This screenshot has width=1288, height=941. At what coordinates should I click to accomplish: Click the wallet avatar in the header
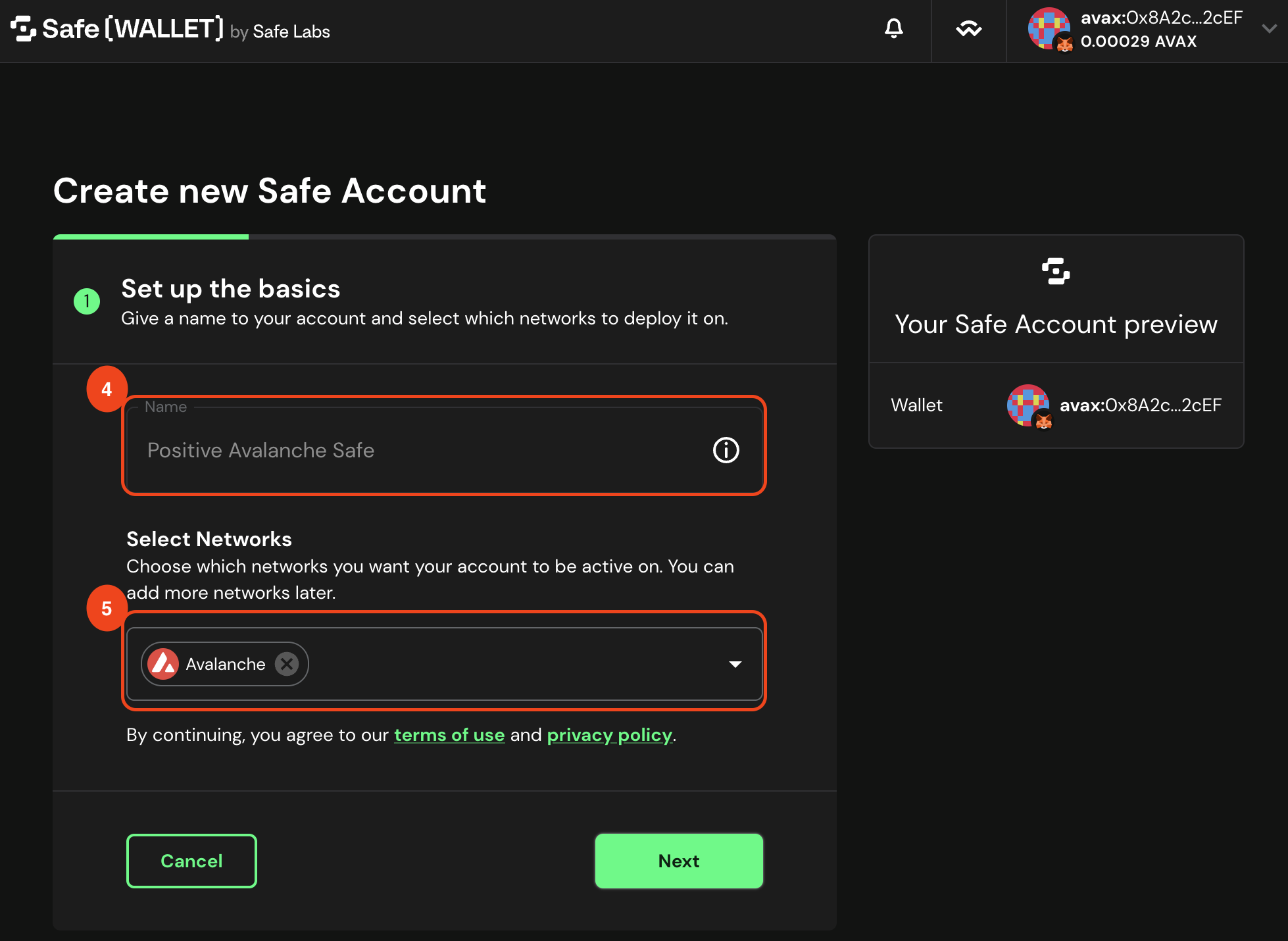point(1049,29)
